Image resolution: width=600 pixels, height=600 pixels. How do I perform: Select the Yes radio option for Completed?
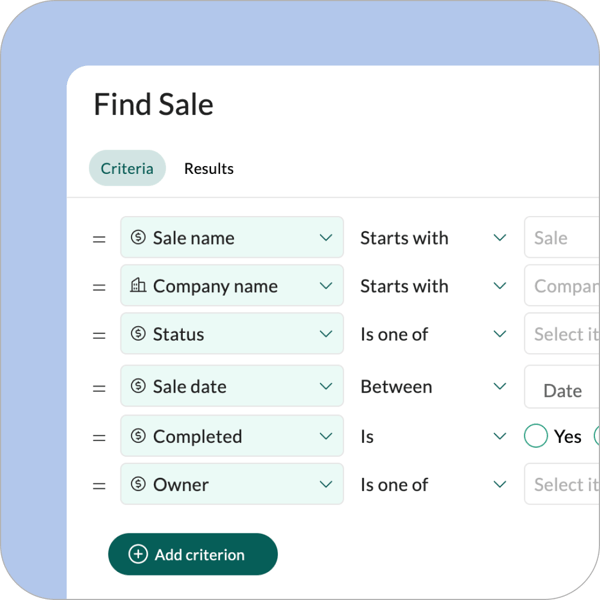(536, 436)
